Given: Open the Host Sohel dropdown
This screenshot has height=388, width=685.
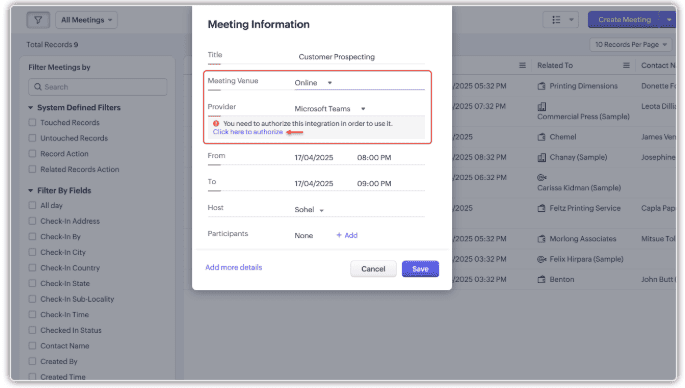Looking at the screenshot, I should point(309,210).
